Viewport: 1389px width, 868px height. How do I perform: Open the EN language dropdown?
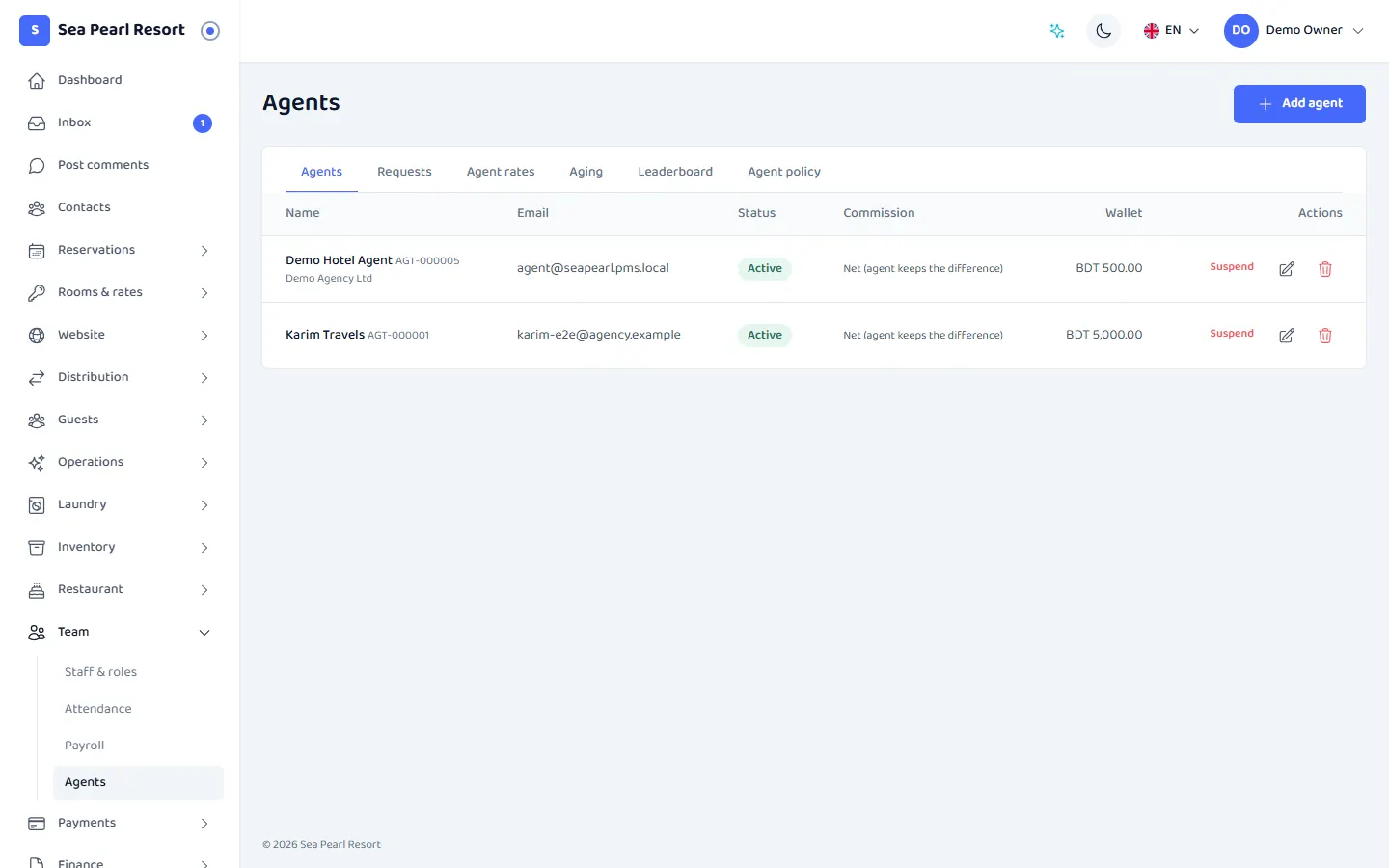click(1171, 31)
